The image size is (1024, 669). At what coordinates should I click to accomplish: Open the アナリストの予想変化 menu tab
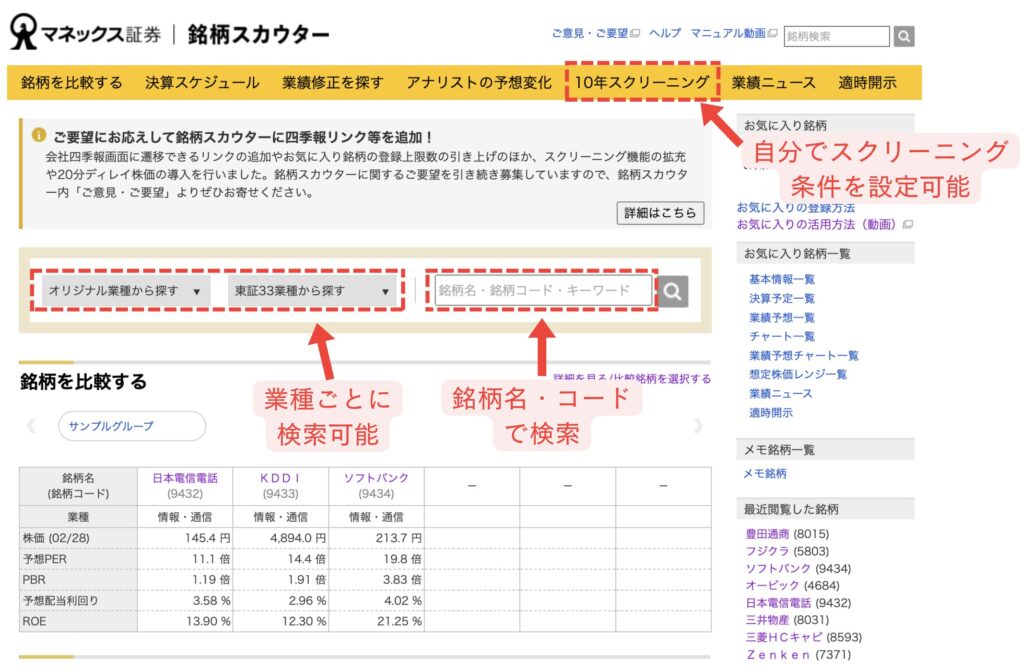point(479,82)
